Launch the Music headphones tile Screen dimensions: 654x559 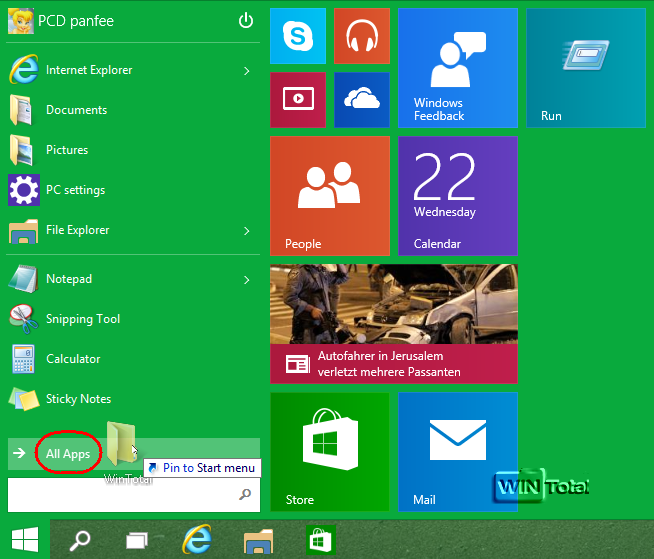361,36
